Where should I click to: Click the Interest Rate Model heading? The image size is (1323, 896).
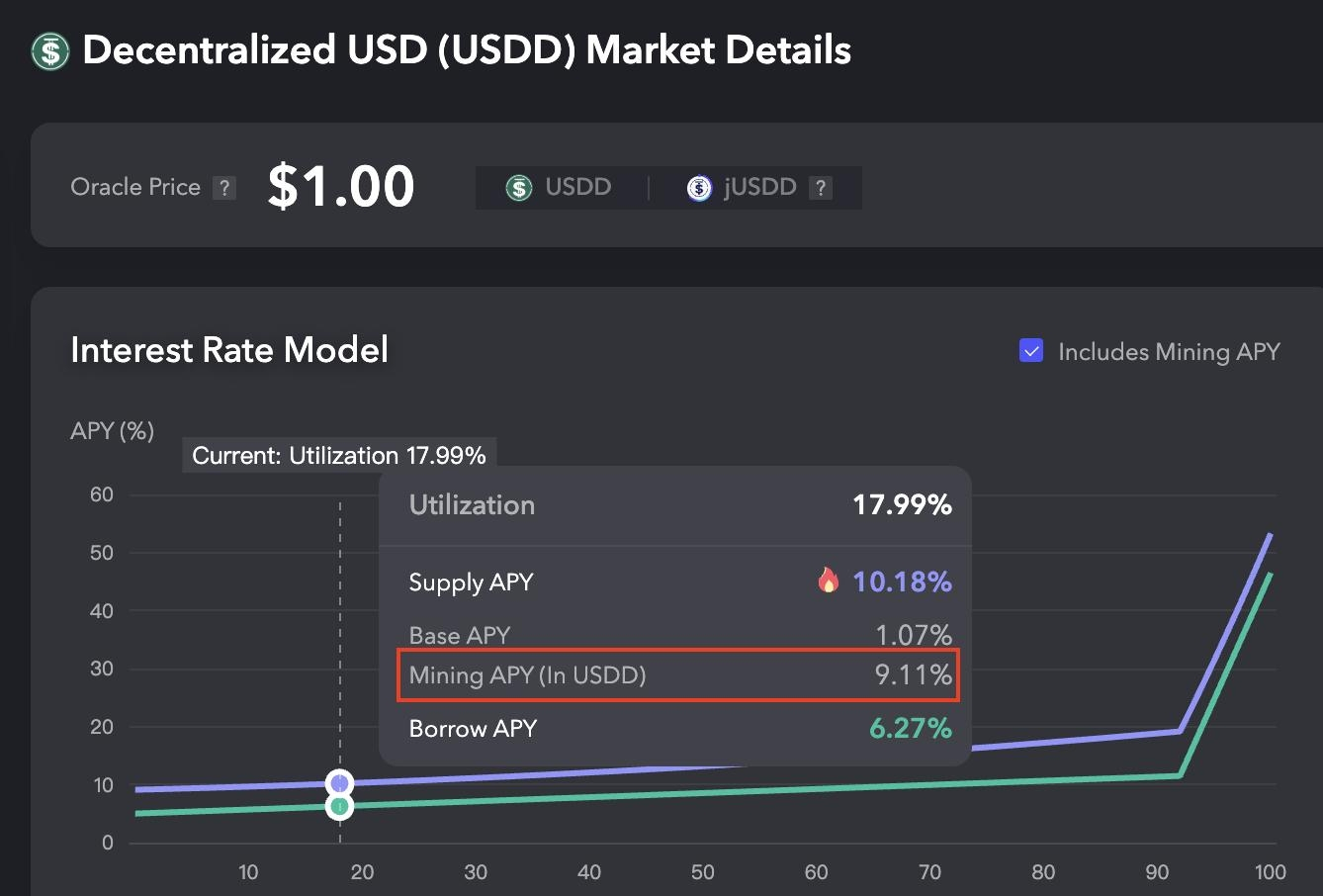(x=229, y=350)
